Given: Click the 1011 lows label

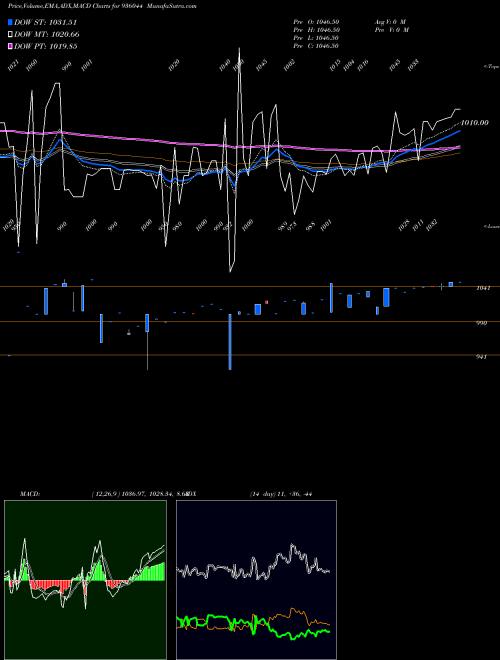Looking at the screenshot, I should click(418, 226).
